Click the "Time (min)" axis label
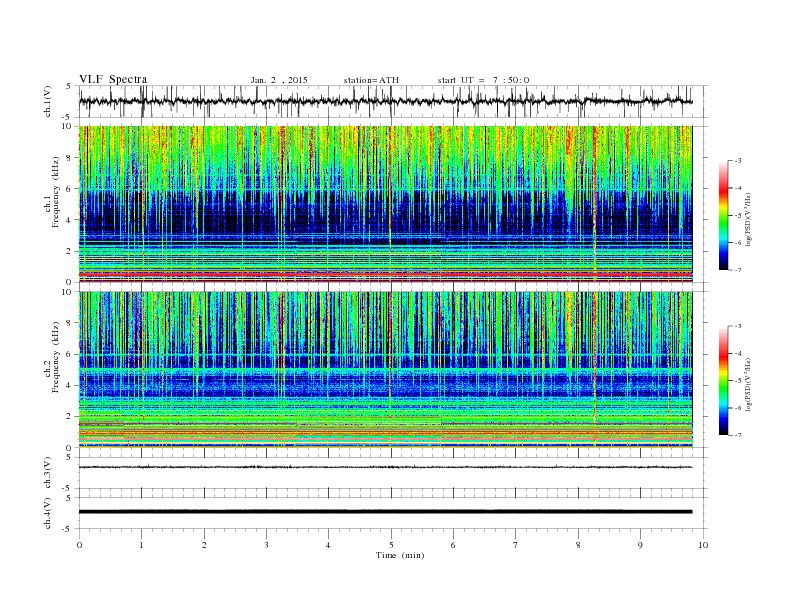This screenshot has height=612, width=792. tap(400, 555)
